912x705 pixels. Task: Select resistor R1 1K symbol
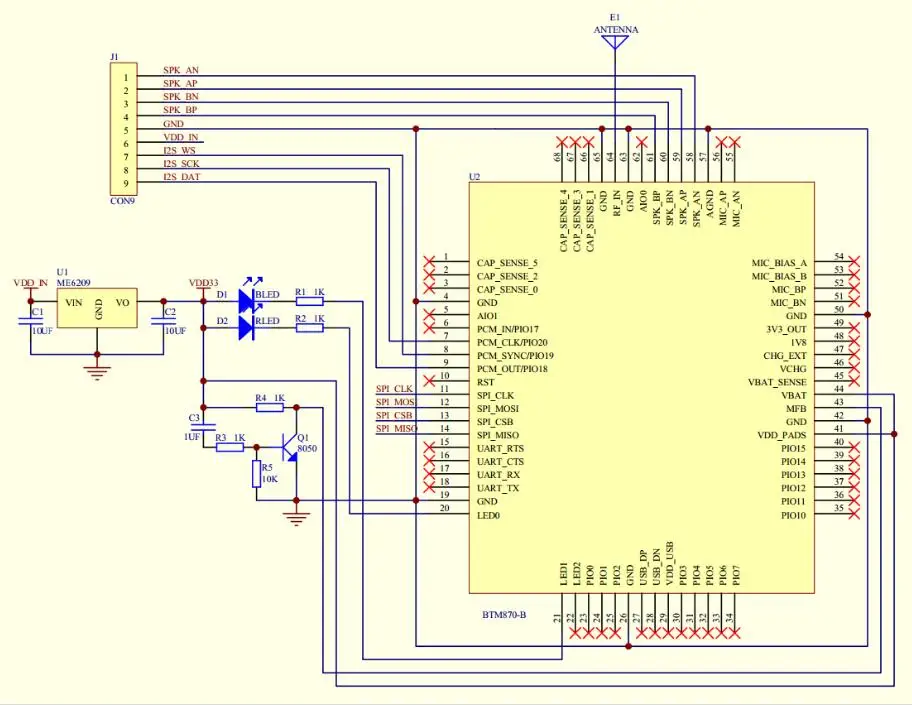pyautogui.click(x=309, y=301)
